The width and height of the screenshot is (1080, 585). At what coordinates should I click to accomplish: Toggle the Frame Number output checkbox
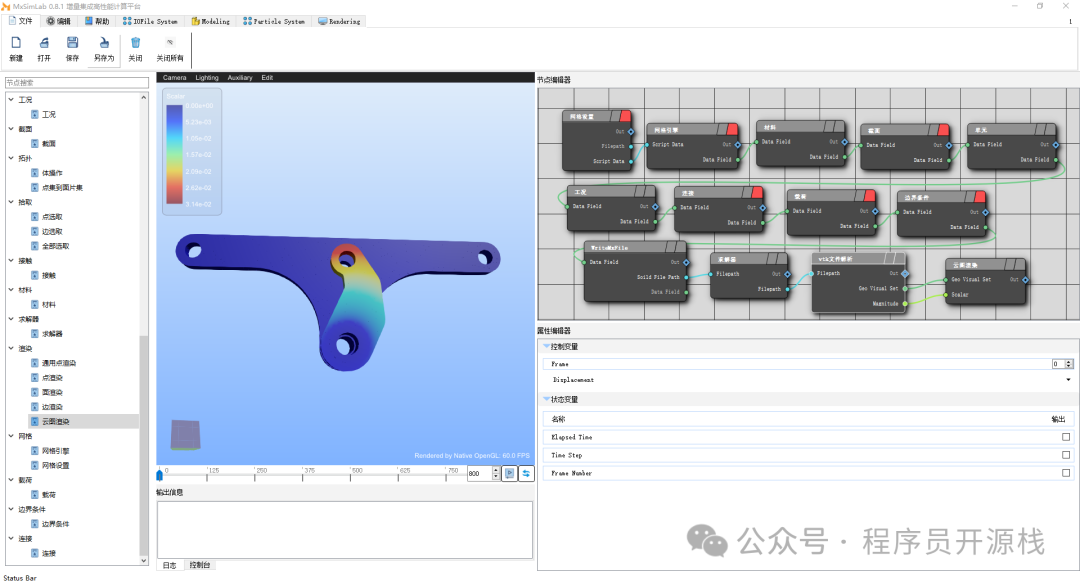tap(1066, 473)
